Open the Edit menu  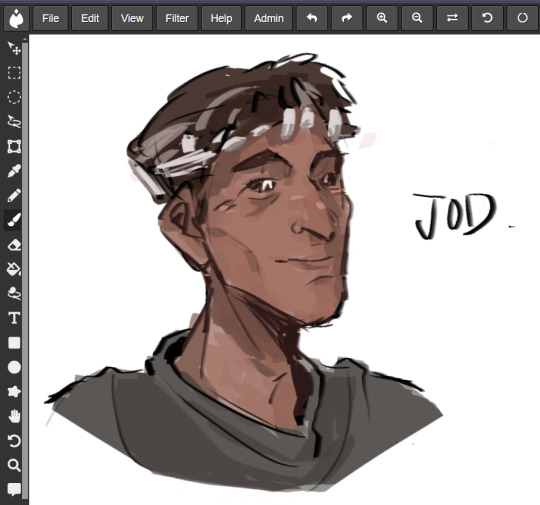pos(90,18)
